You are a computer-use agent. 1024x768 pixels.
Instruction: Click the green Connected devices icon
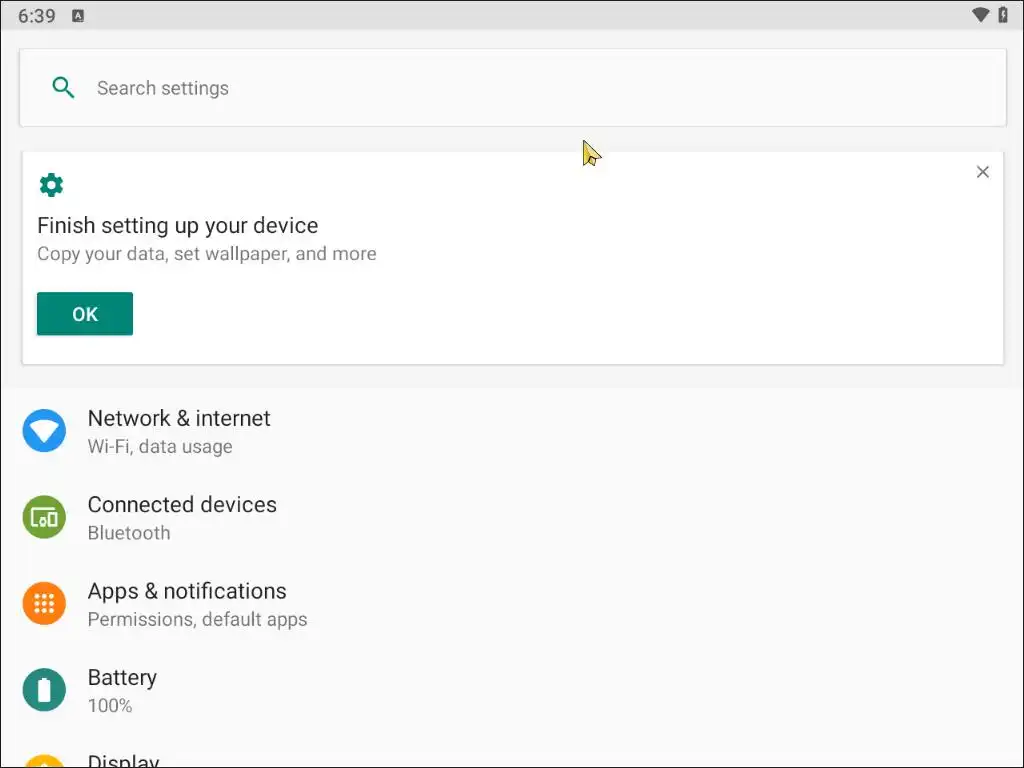(x=44, y=517)
